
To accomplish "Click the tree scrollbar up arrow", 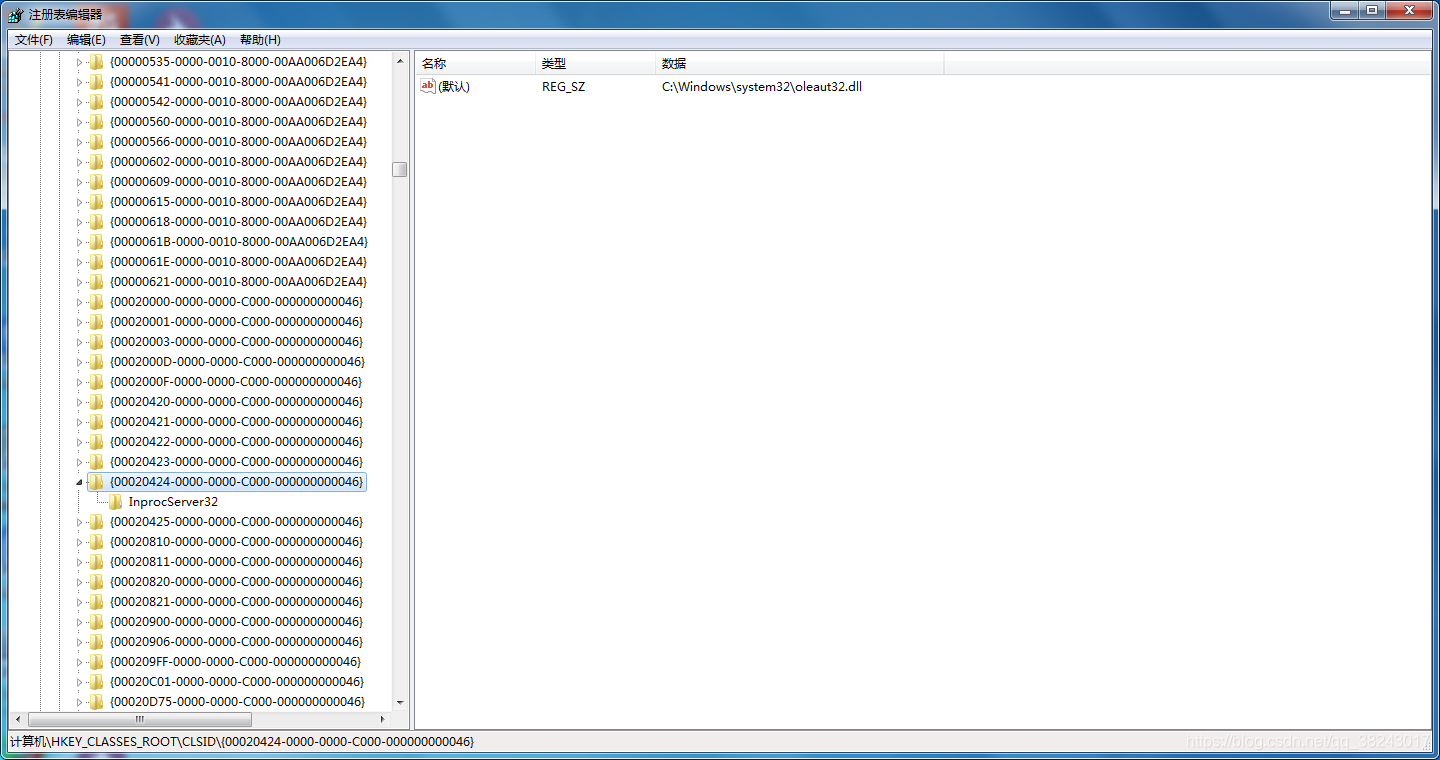I will pos(400,62).
